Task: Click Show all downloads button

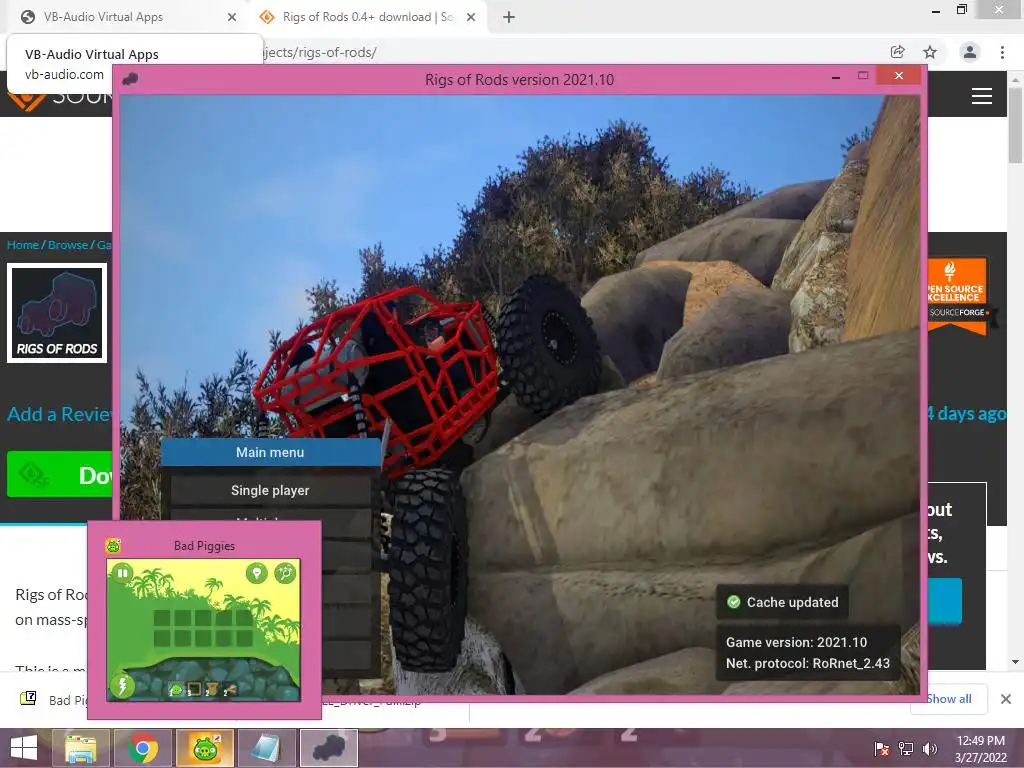Action: click(x=948, y=699)
